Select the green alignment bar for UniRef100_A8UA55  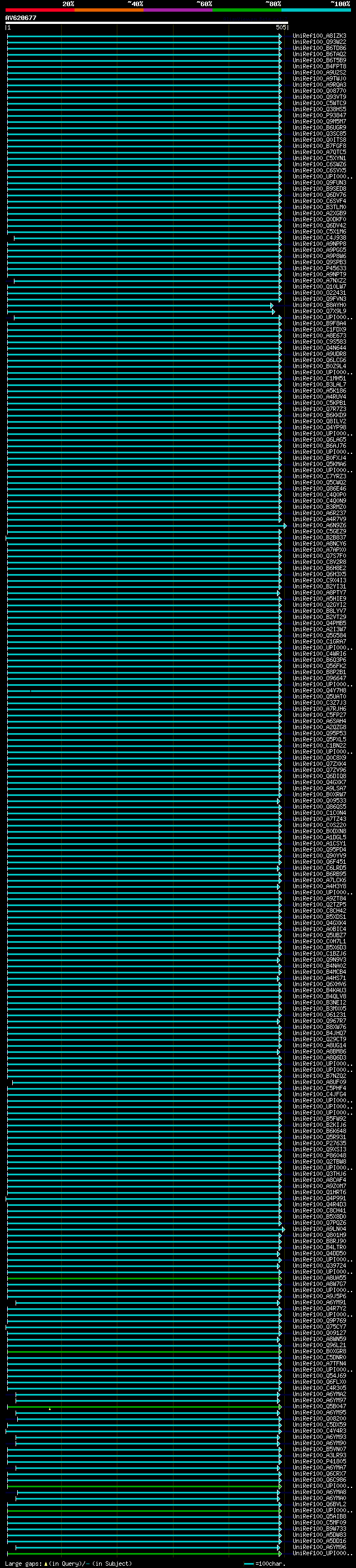pos(144,1278)
